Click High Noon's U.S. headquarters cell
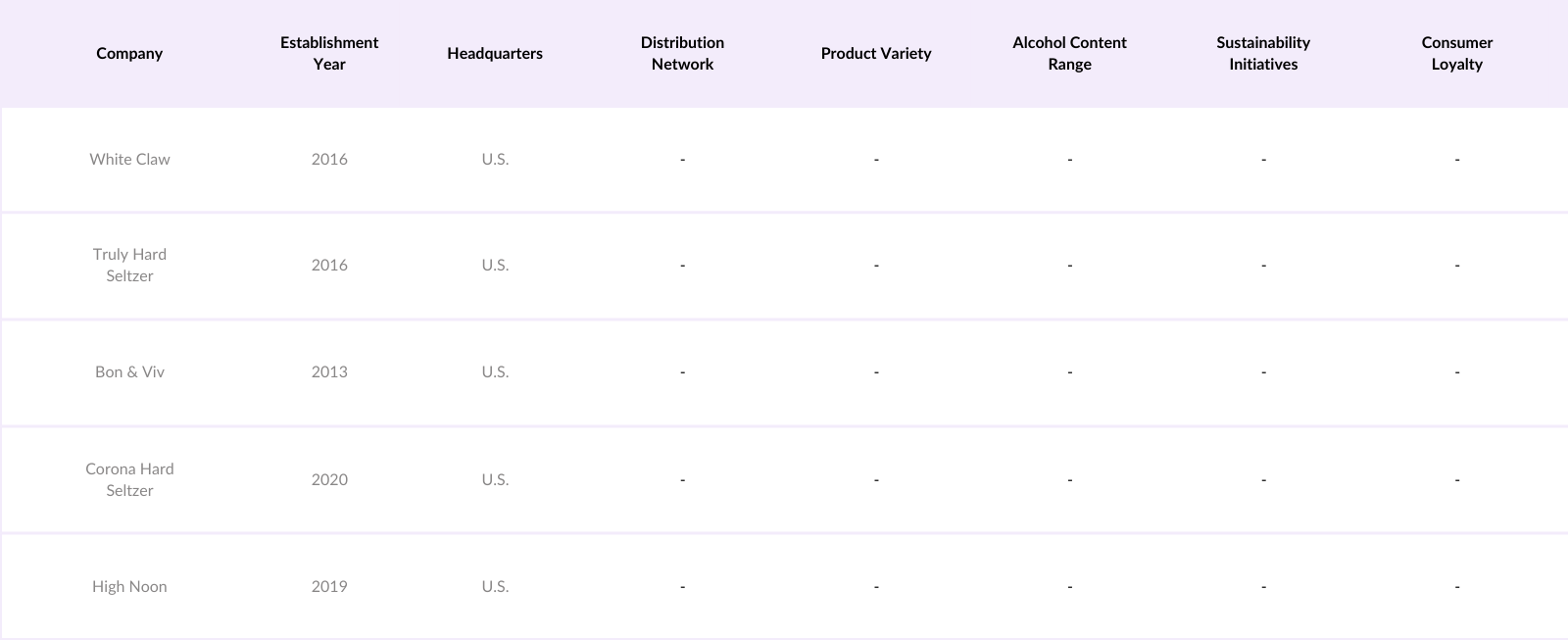Screen dimensions: 1568x640 [x=495, y=586]
